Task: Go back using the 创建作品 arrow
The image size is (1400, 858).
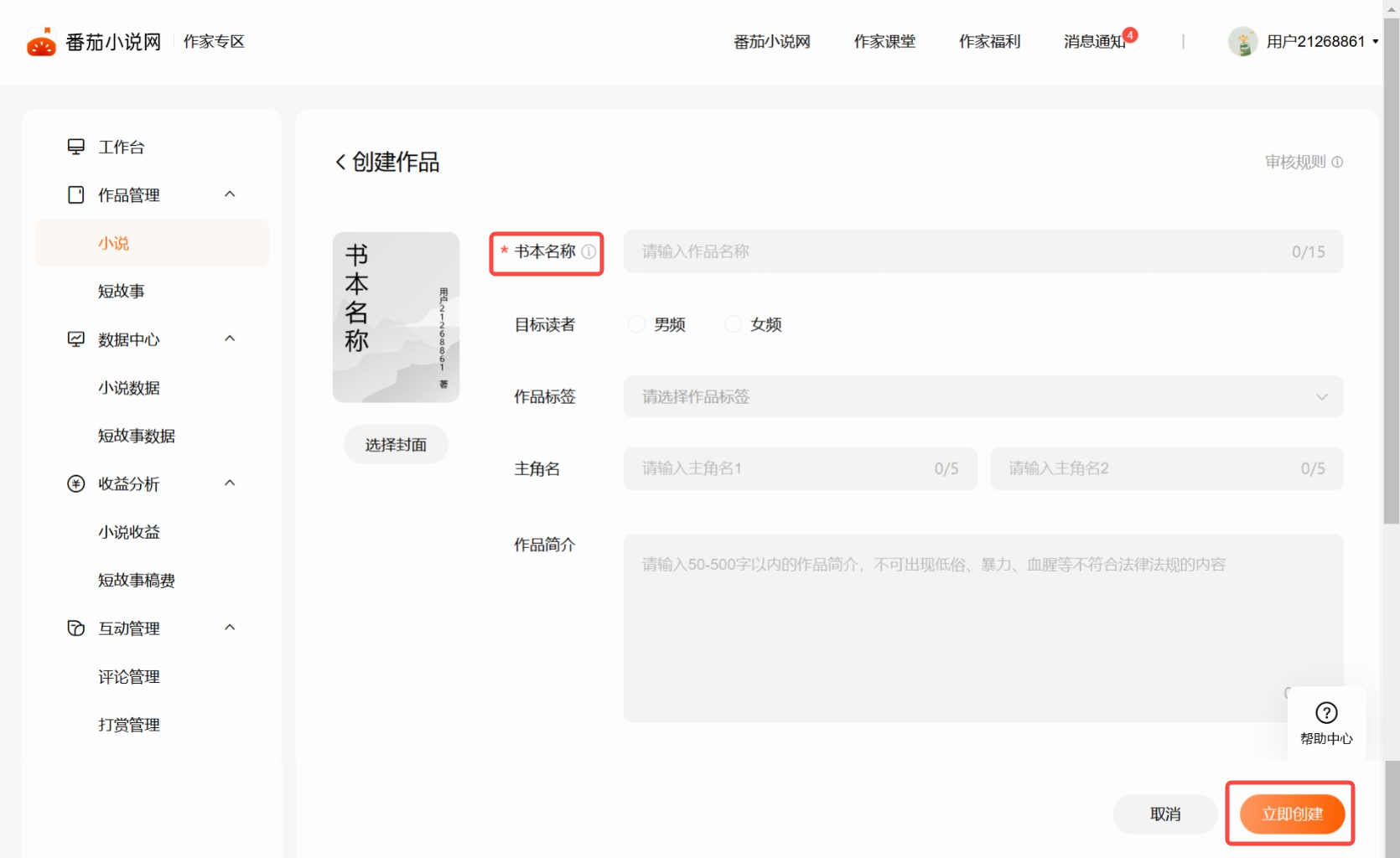Action: pos(340,162)
